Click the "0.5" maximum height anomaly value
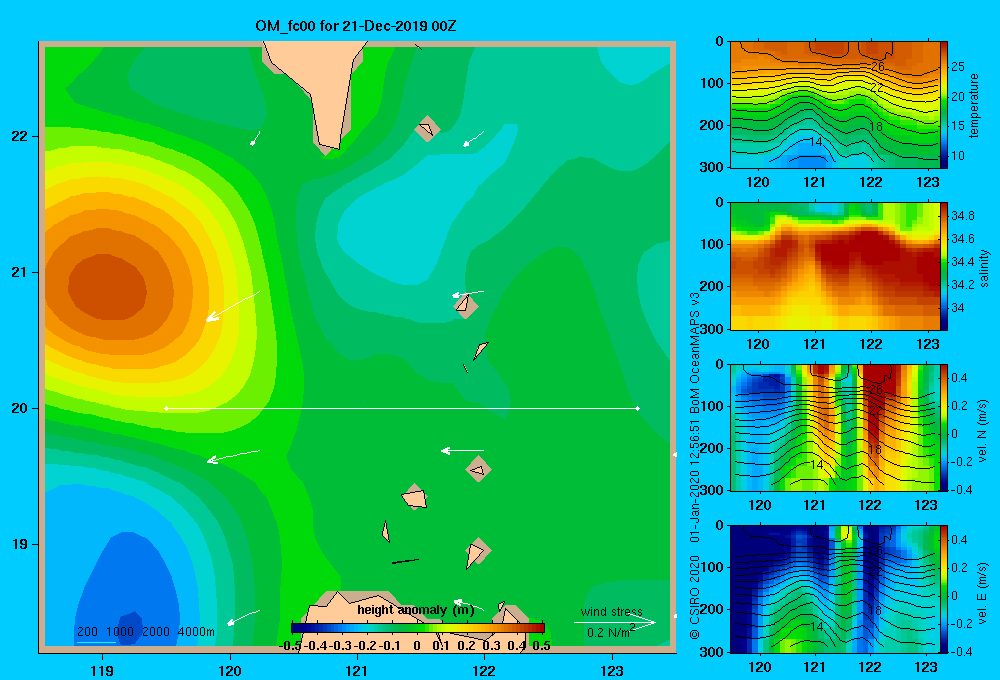 point(541,646)
